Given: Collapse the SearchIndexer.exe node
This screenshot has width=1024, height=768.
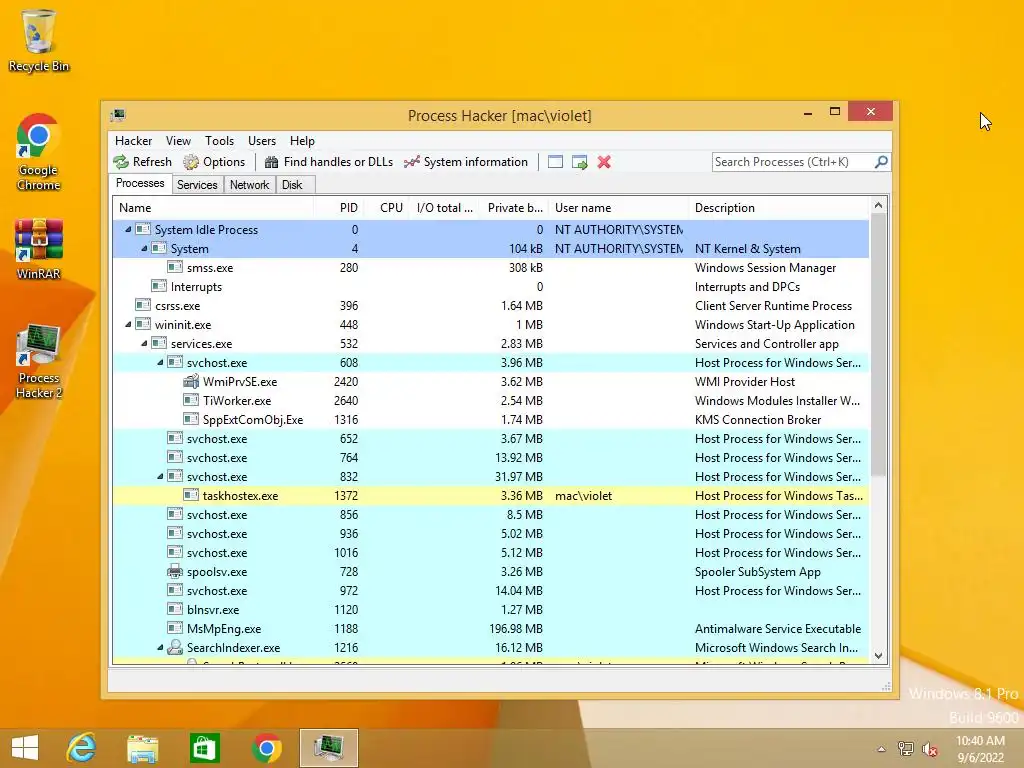Looking at the screenshot, I should tap(160, 648).
